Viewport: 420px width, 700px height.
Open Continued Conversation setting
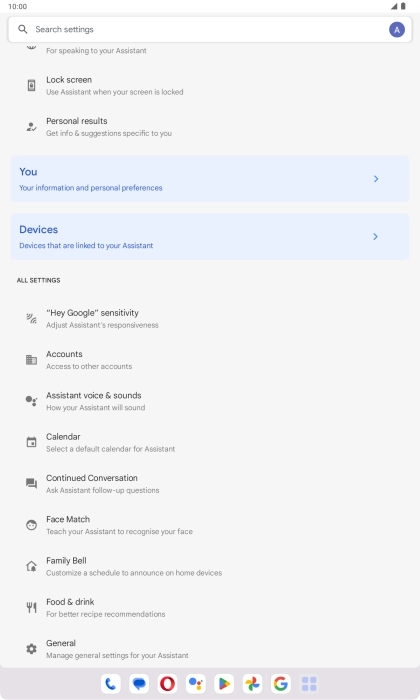pyautogui.click(x=210, y=483)
